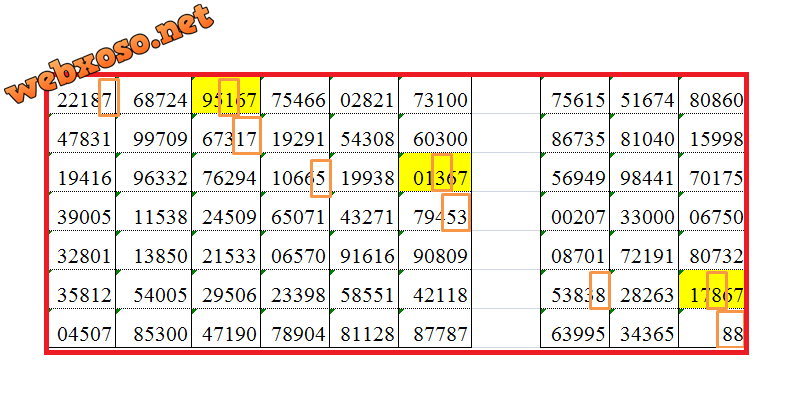Select the yellow highlighted cell 95167
This screenshot has height=394, width=786.
[x=226, y=95]
